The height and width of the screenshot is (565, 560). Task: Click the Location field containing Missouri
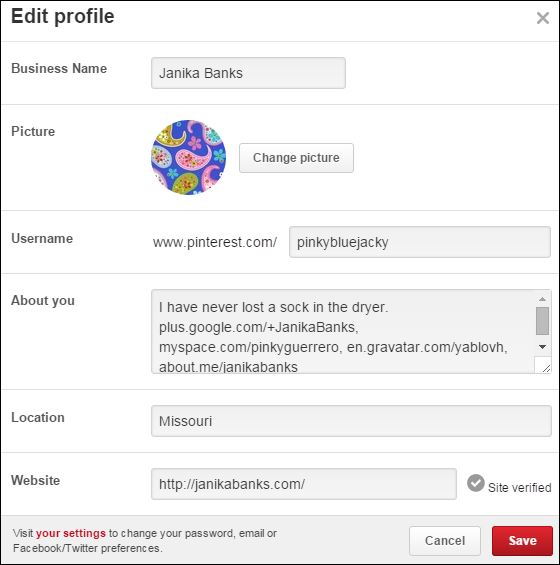tap(351, 421)
